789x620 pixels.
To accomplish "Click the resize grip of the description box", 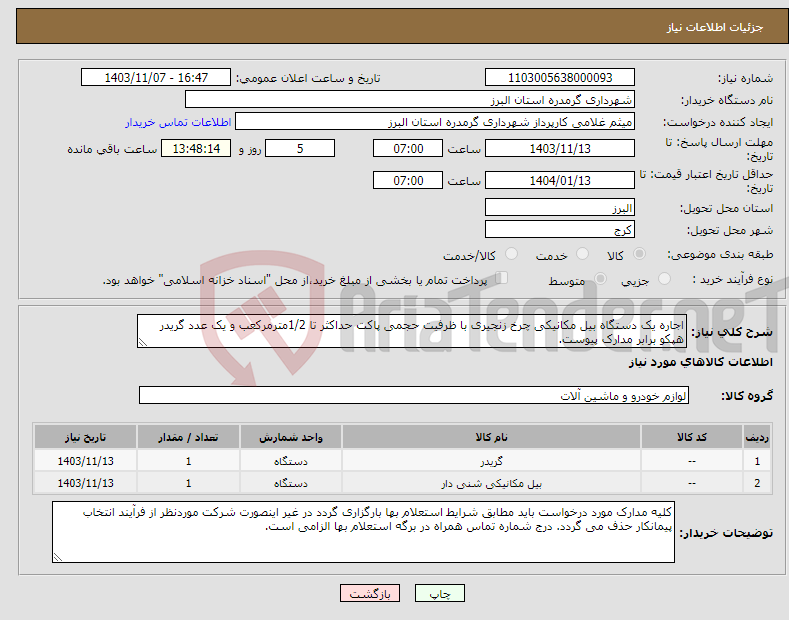I will pyautogui.click(x=142, y=342).
